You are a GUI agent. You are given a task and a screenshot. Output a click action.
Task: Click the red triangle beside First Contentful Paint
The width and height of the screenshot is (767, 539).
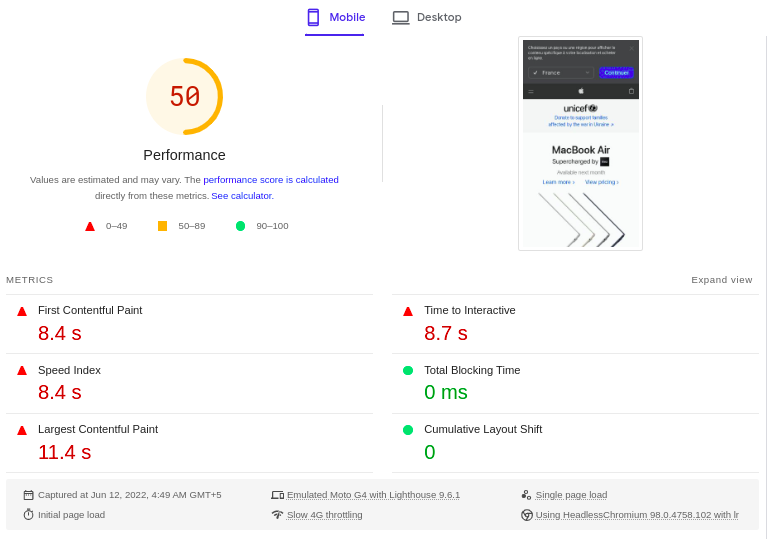pos(22,311)
